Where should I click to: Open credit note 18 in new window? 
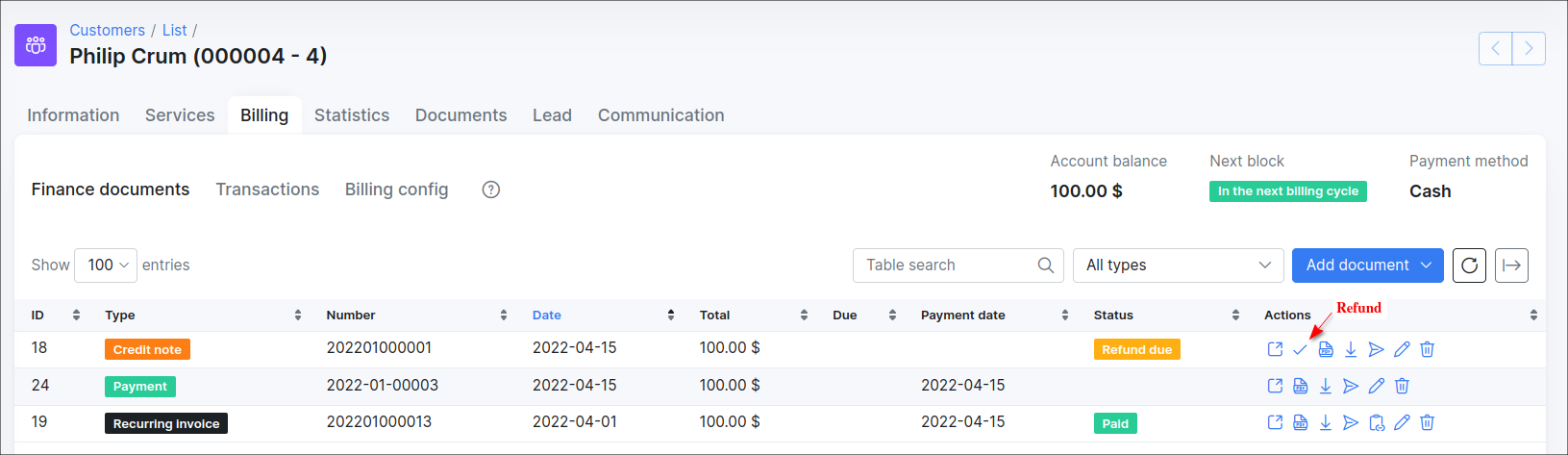pos(1275,349)
